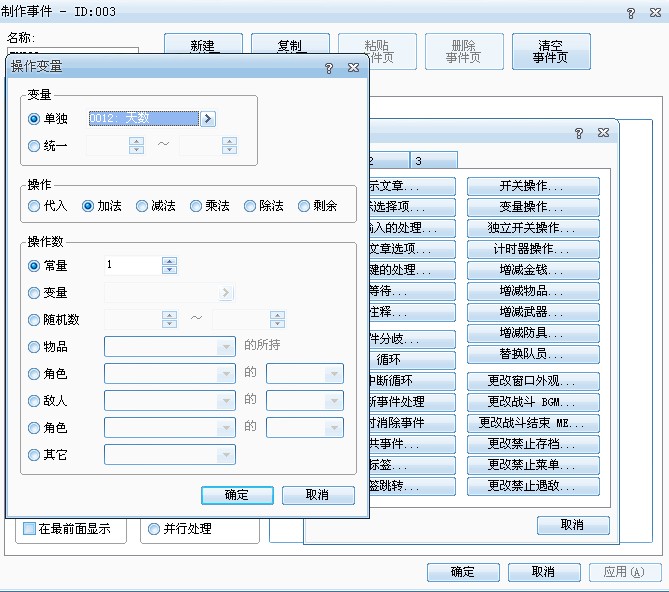Insert the 中断循环 command
The width and height of the screenshot is (669, 592).
pos(412,381)
